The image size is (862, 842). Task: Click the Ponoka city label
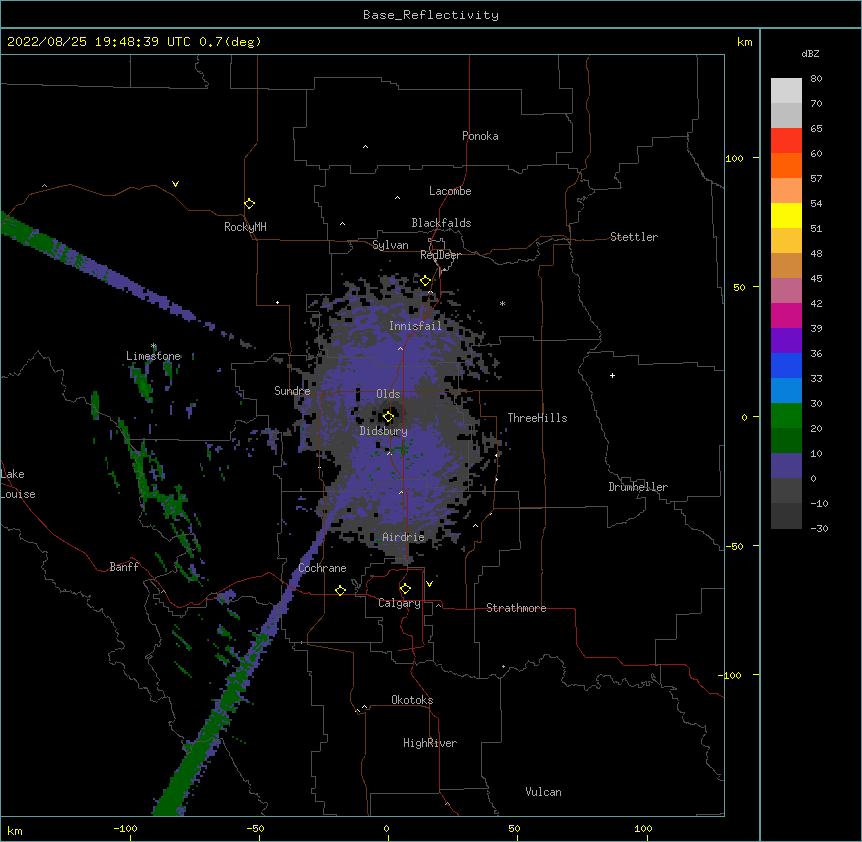pos(480,136)
